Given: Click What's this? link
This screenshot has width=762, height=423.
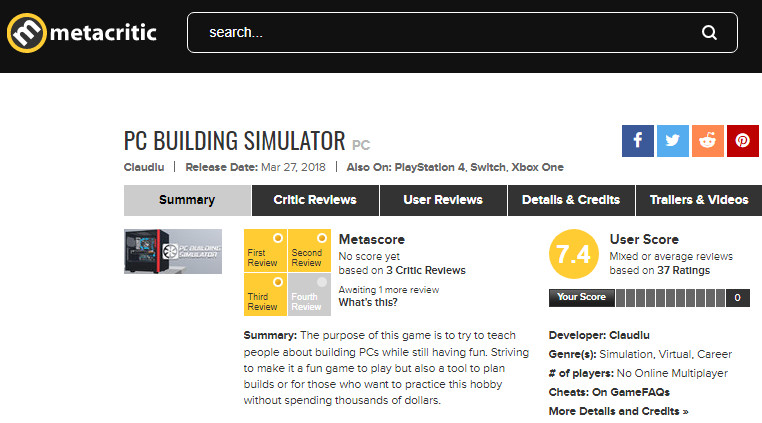Looking at the screenshot, I should pyautogui.click(x=368, y=302).
